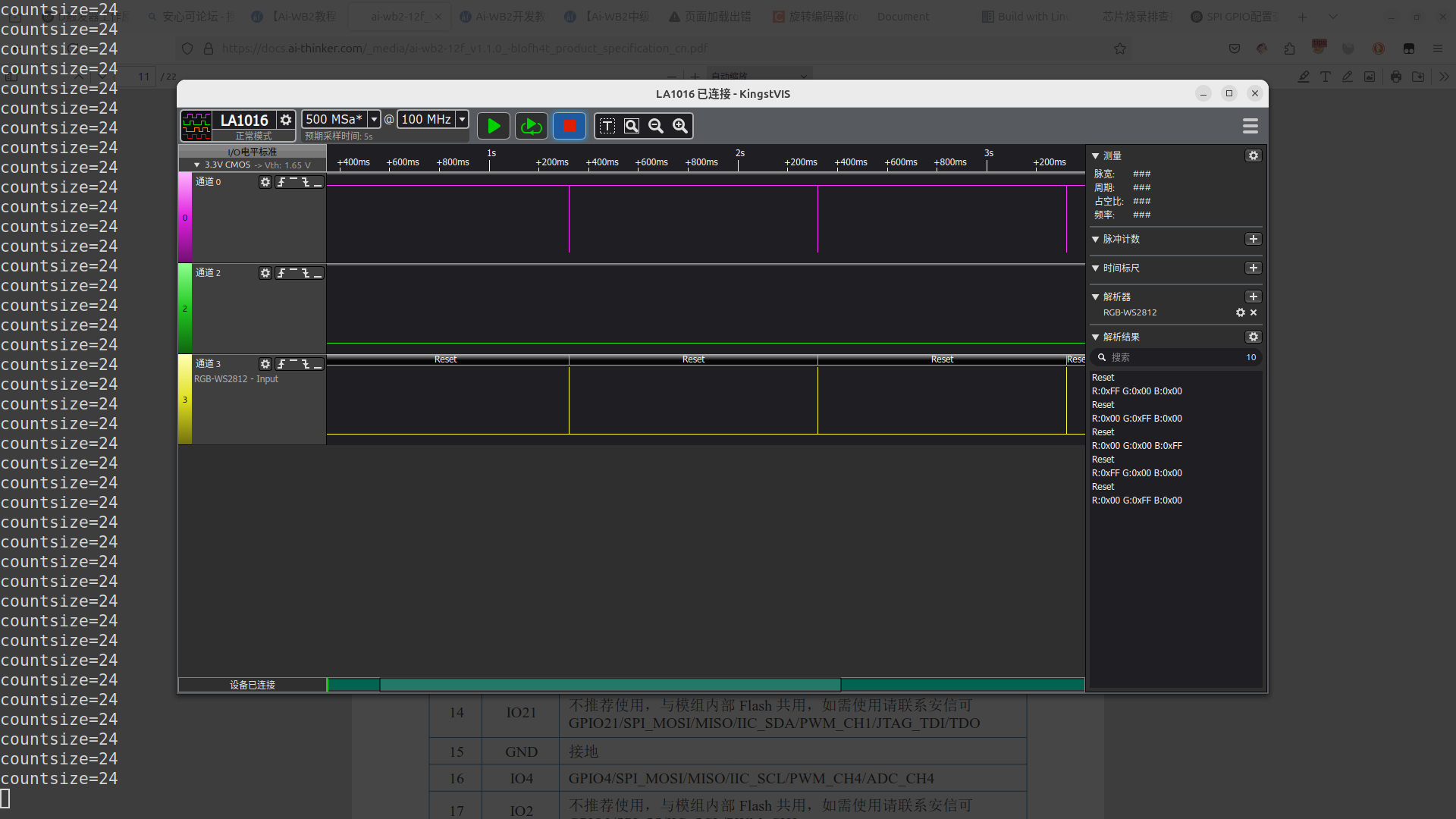Open channel 0 settings gear
This screenshot has height=819, width=1456.
265,182
